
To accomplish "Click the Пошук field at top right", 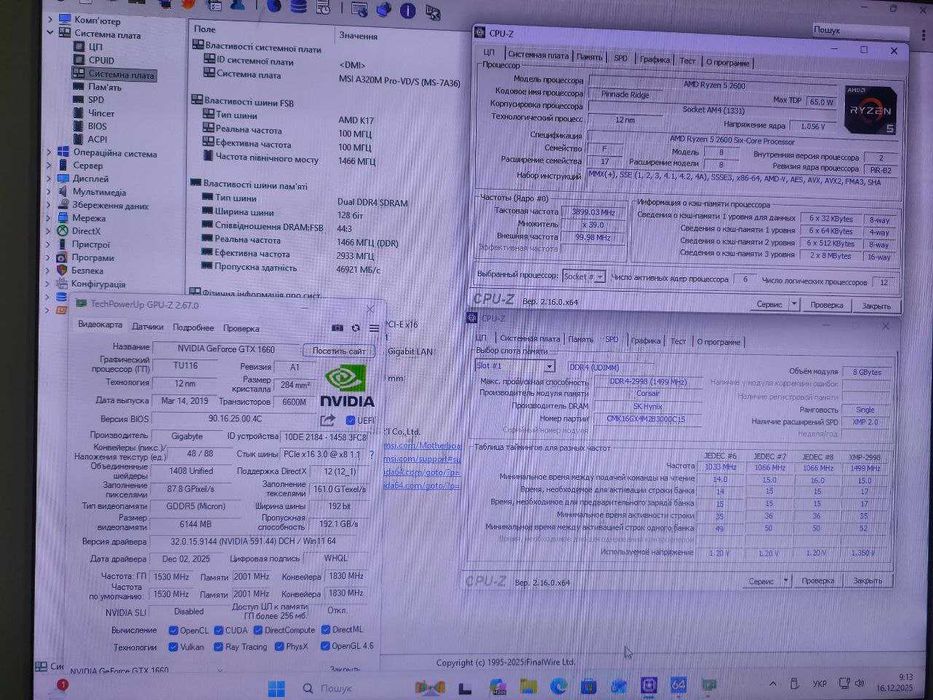I will coord(859,30).
